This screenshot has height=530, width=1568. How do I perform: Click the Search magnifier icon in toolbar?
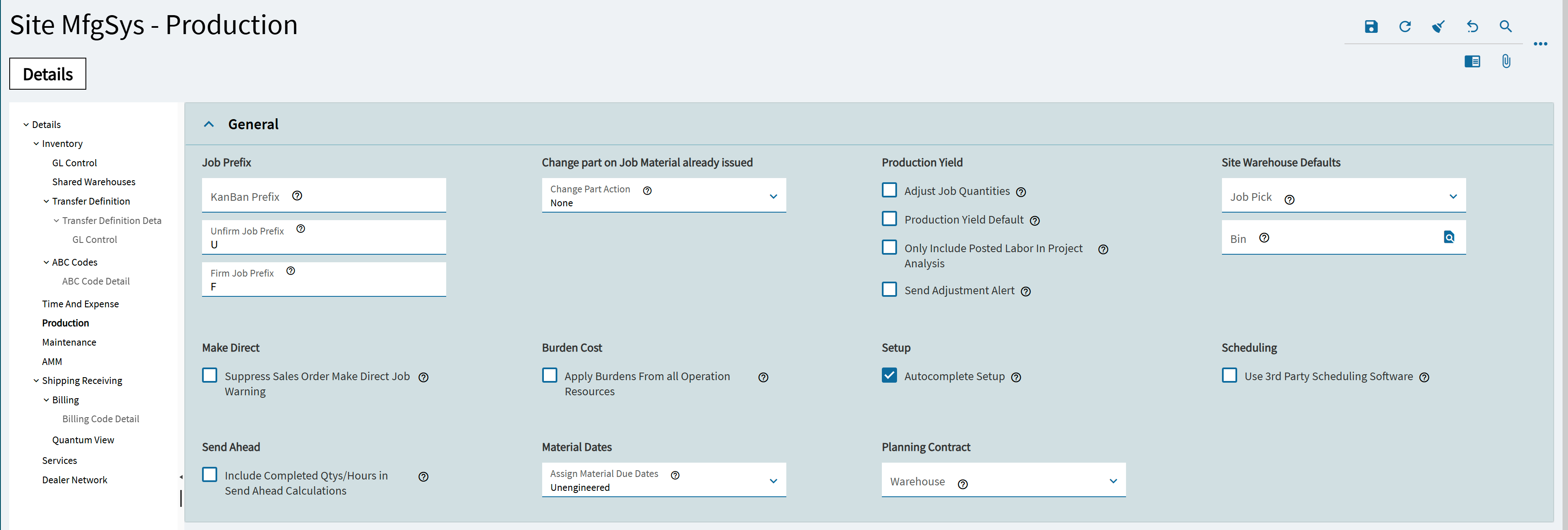pos(1505,26)
